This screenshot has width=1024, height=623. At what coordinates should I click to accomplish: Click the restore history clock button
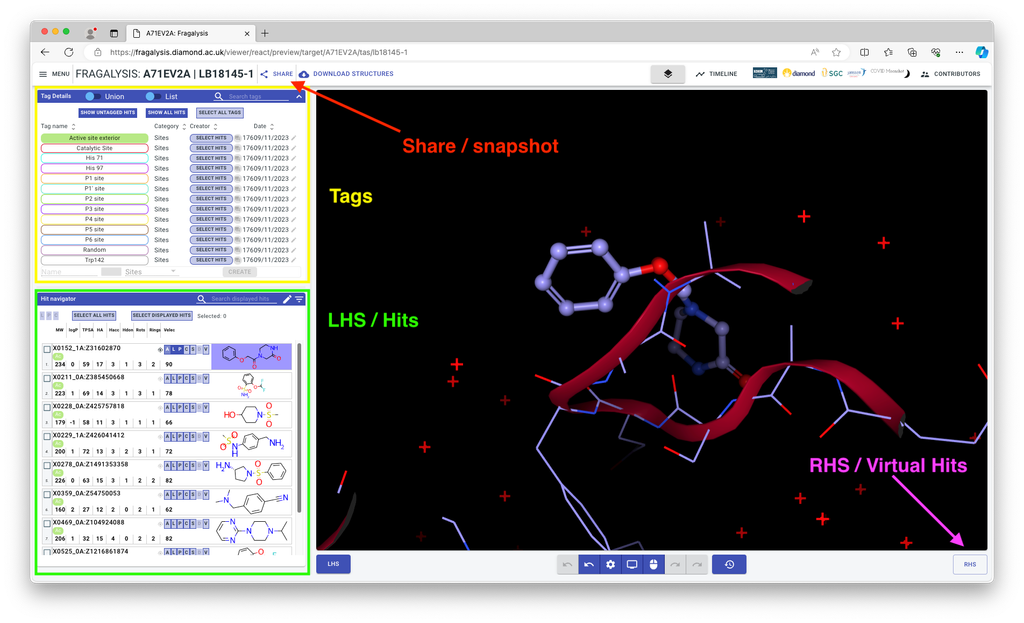(729, 565)
